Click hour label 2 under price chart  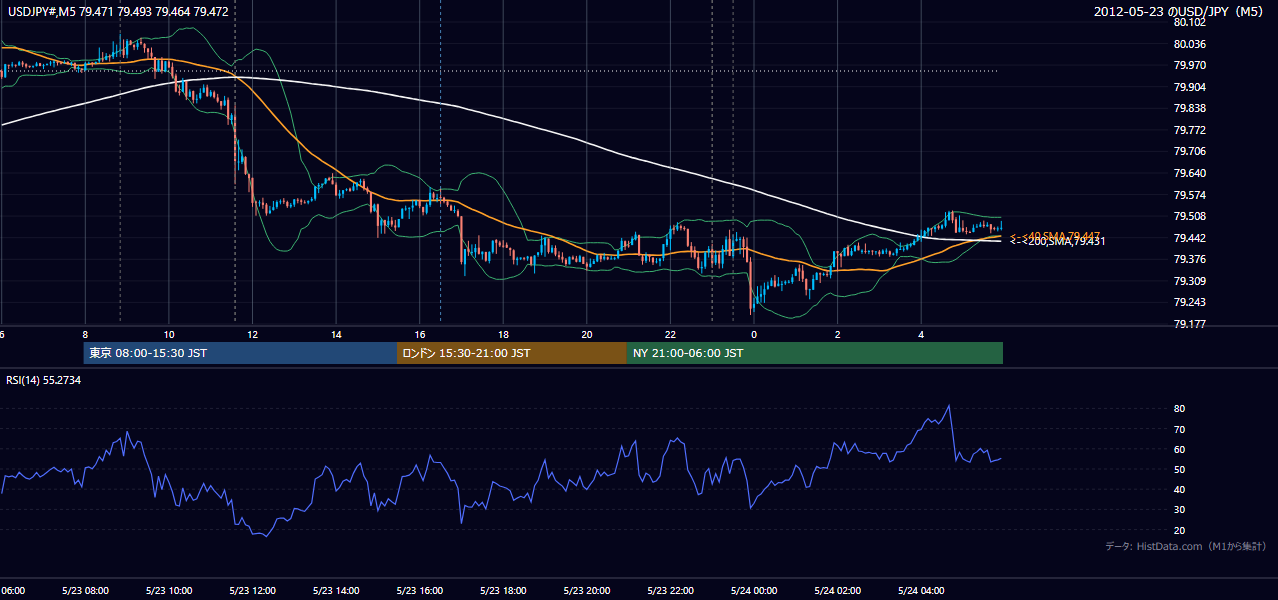[x=838, y=335]
